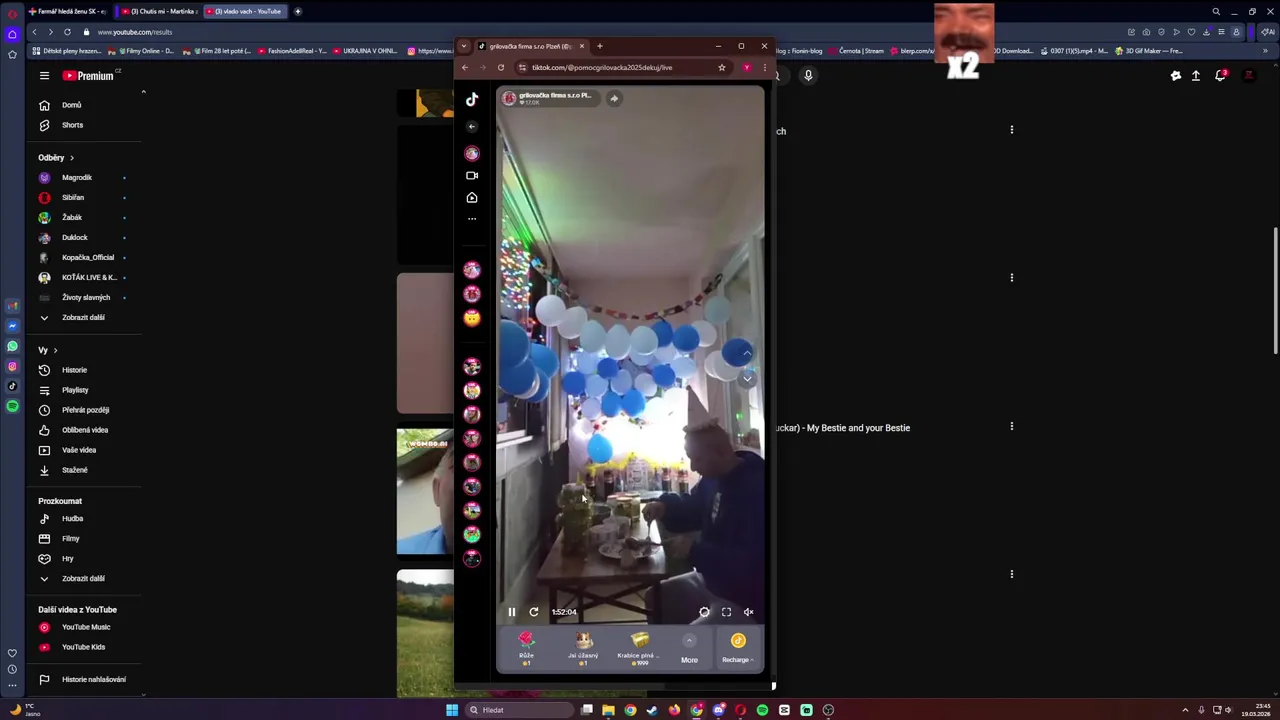Go to the previous live stream with the up arrow
This screenshot has width=1280, height=720.
(x=747, y=353)
